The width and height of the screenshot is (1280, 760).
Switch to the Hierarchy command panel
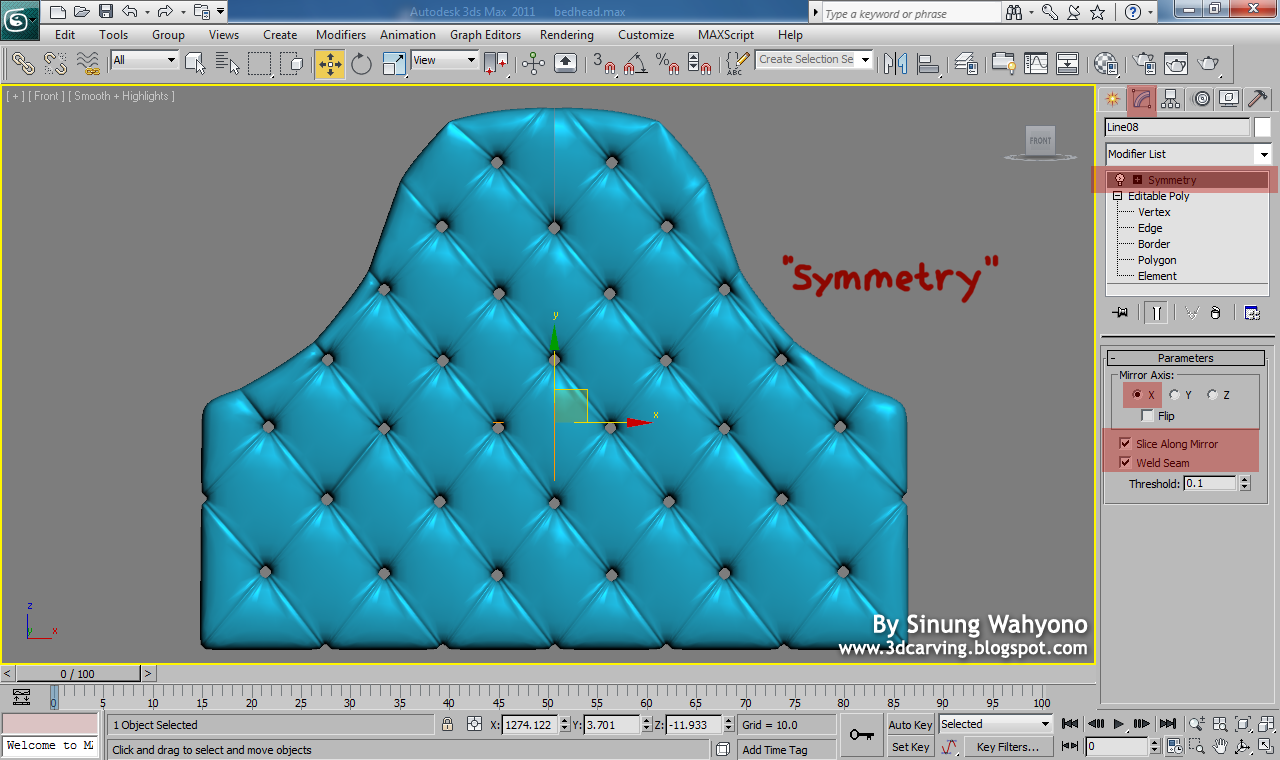coord(1170,99)
